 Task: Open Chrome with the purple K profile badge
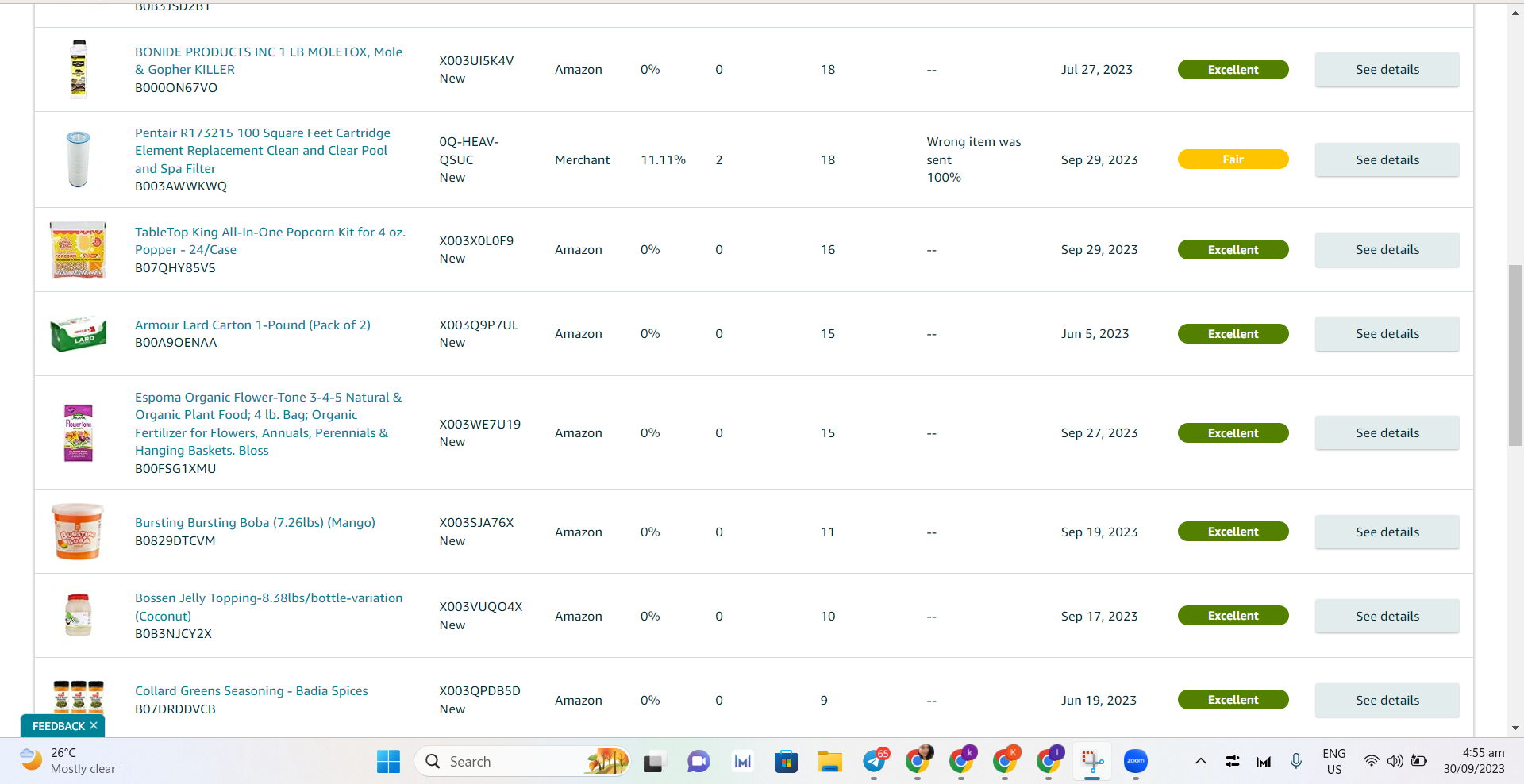pyautogui.click(x=962, y=761)
